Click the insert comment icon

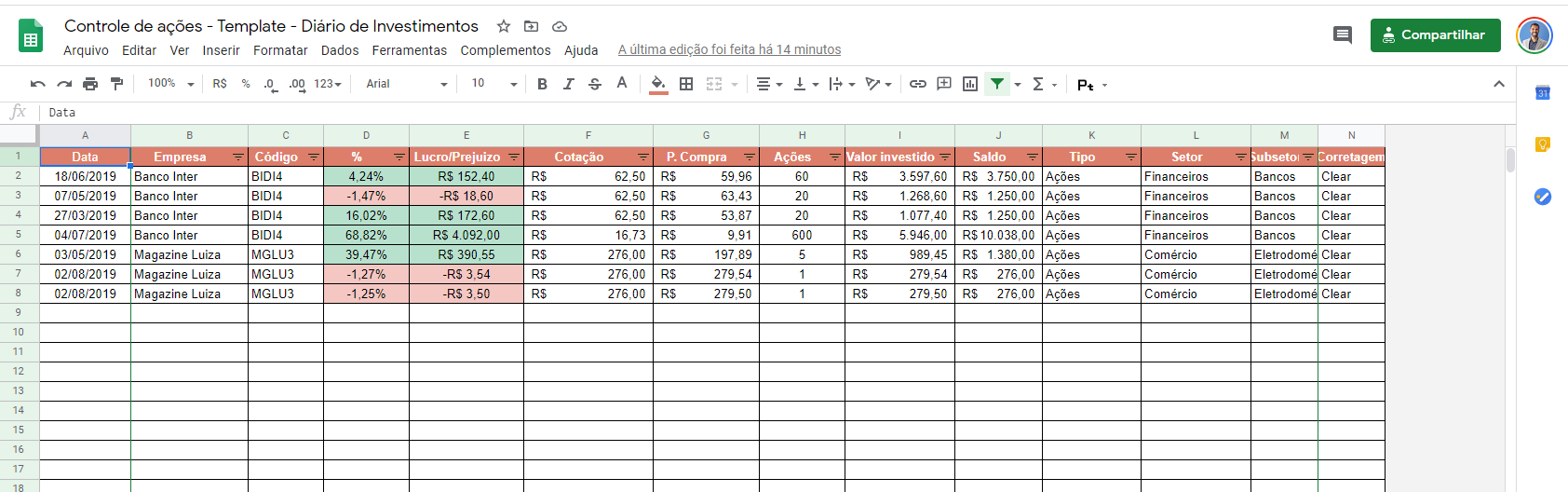[944, 84]
